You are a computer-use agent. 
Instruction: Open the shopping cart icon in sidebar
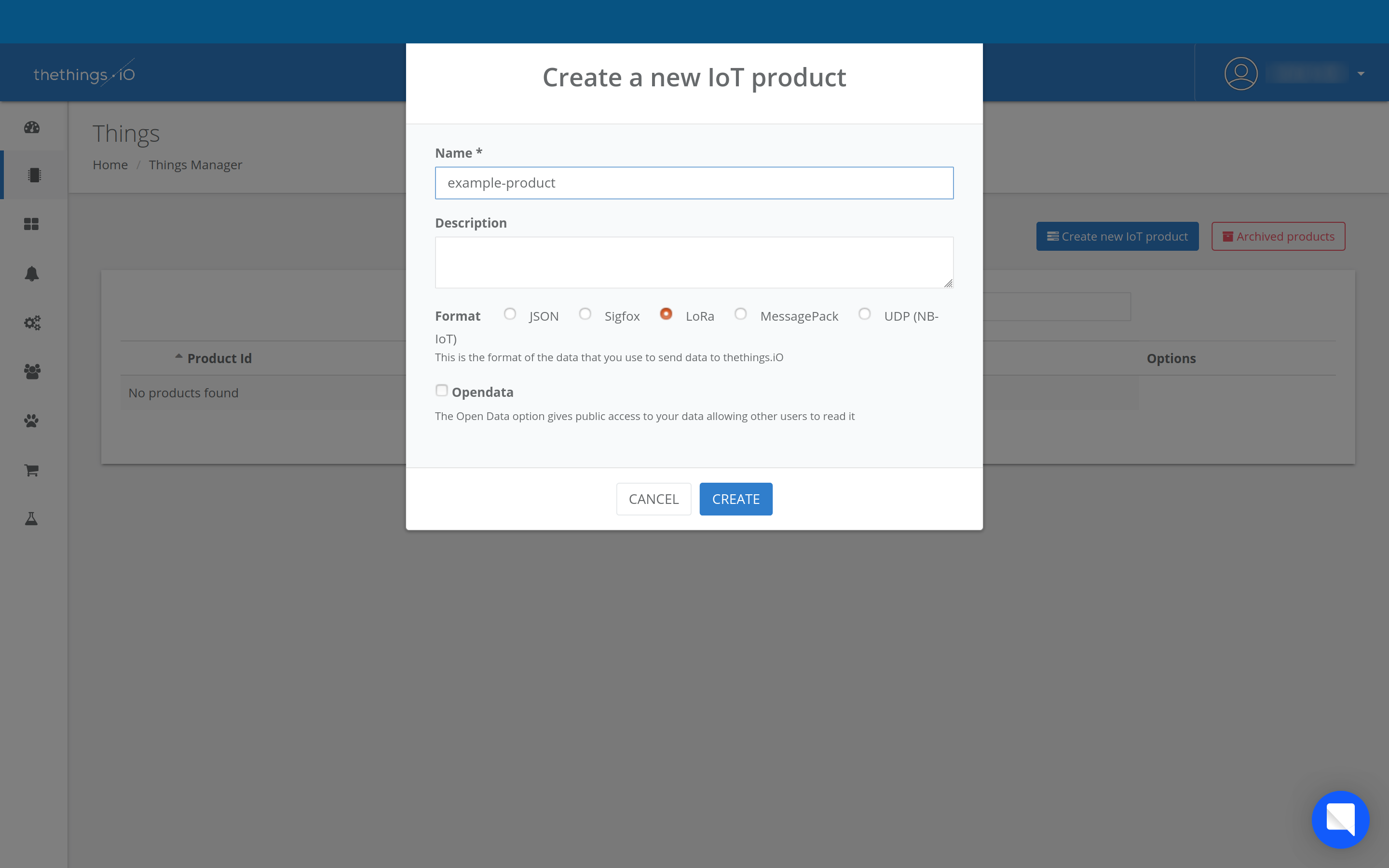(x=31, y=470)
